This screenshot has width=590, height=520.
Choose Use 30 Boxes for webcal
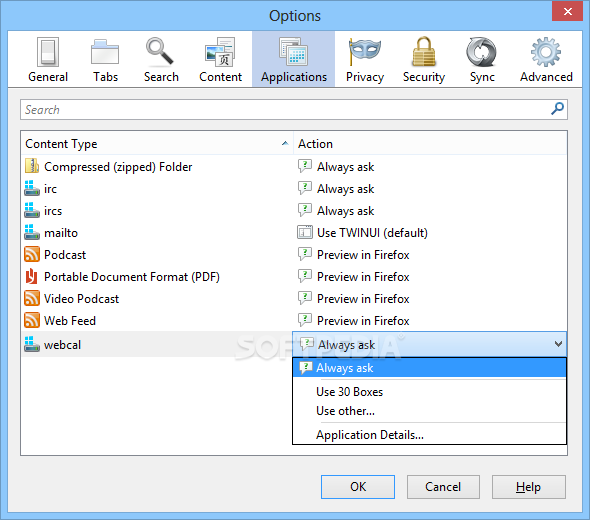[429, 392]
